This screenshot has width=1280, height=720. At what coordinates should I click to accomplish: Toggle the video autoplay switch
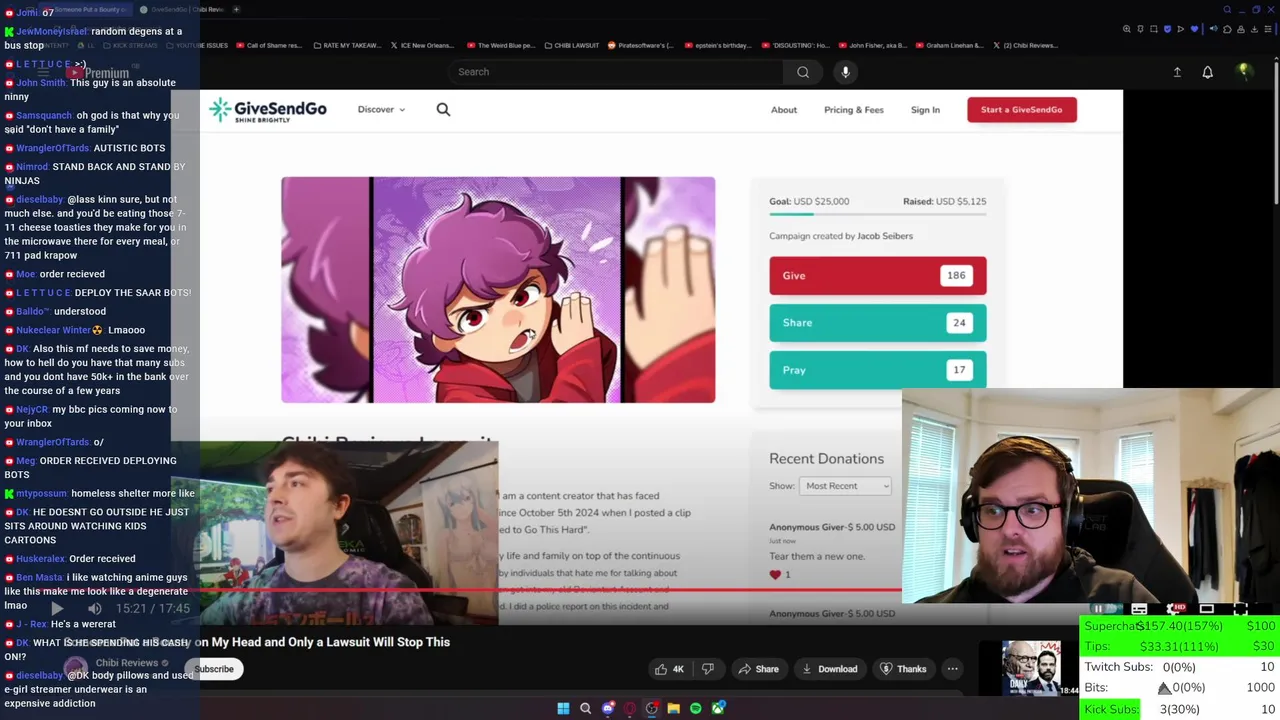[x=1106, y=609]
